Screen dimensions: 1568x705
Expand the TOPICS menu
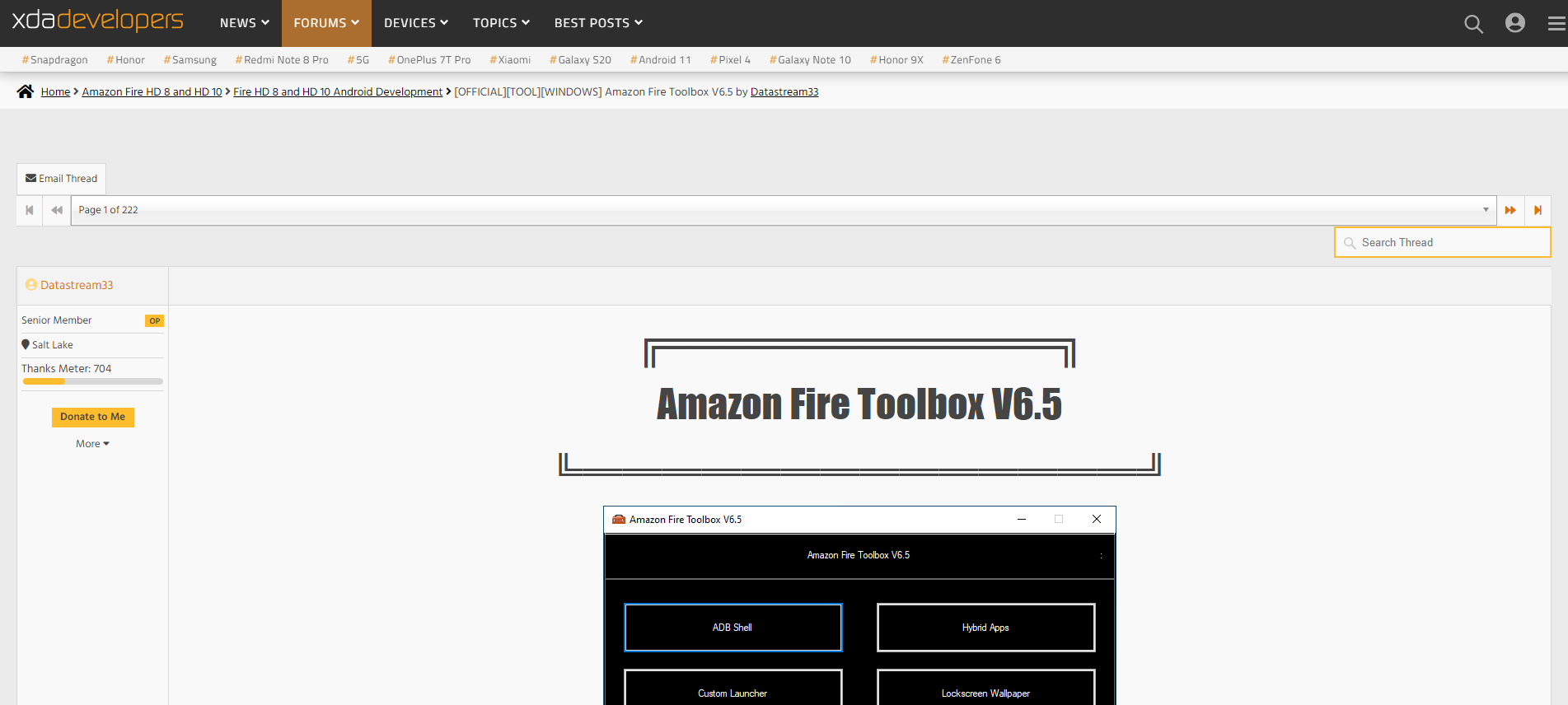[x=501, y=23]
